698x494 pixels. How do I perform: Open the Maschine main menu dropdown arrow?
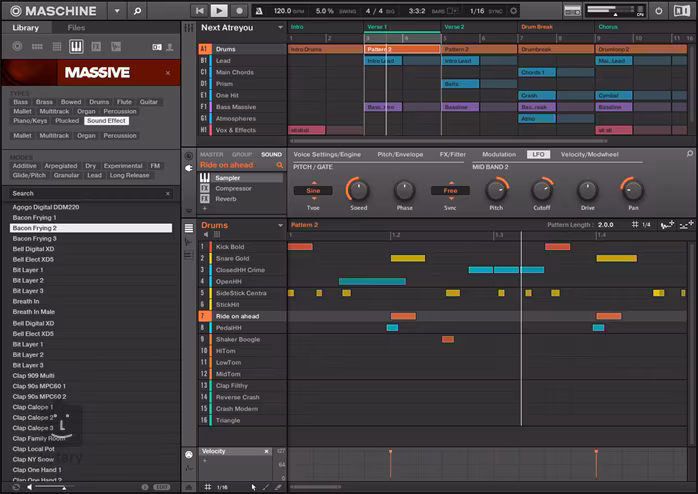(117, 11)
